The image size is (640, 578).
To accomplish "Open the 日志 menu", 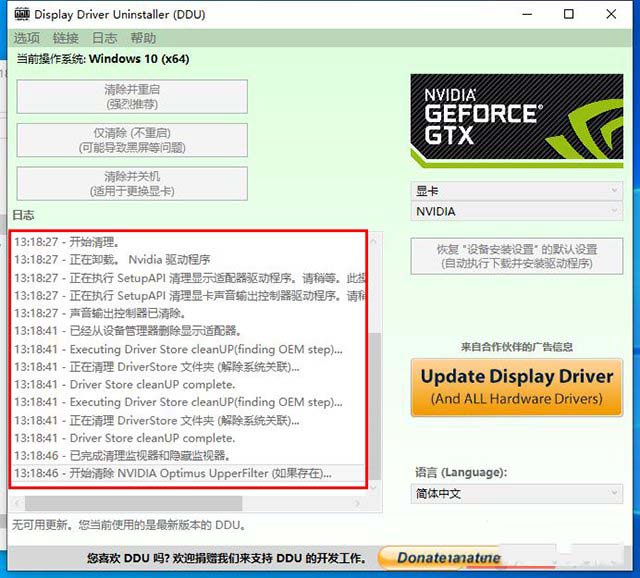I will coord(104,38).
